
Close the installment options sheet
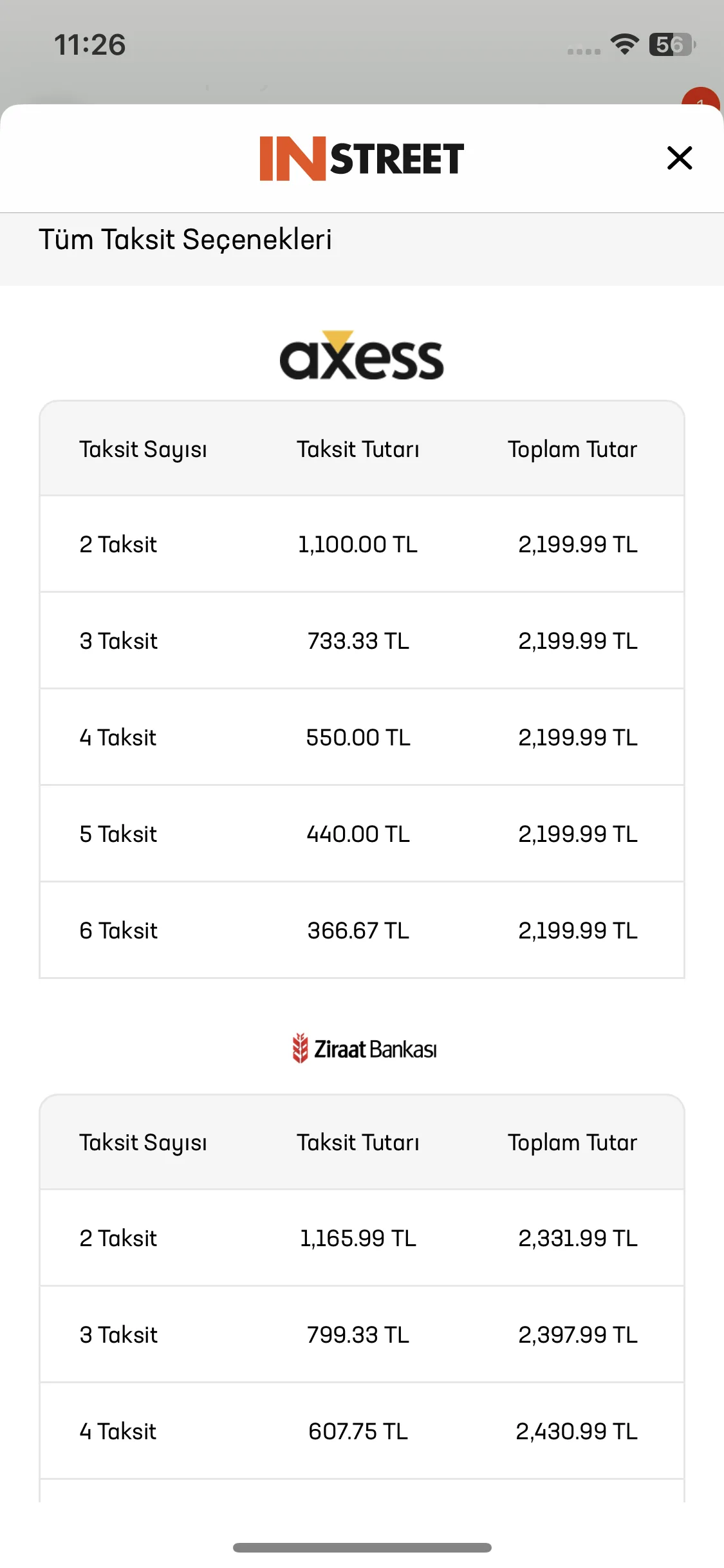click(680, 158)
